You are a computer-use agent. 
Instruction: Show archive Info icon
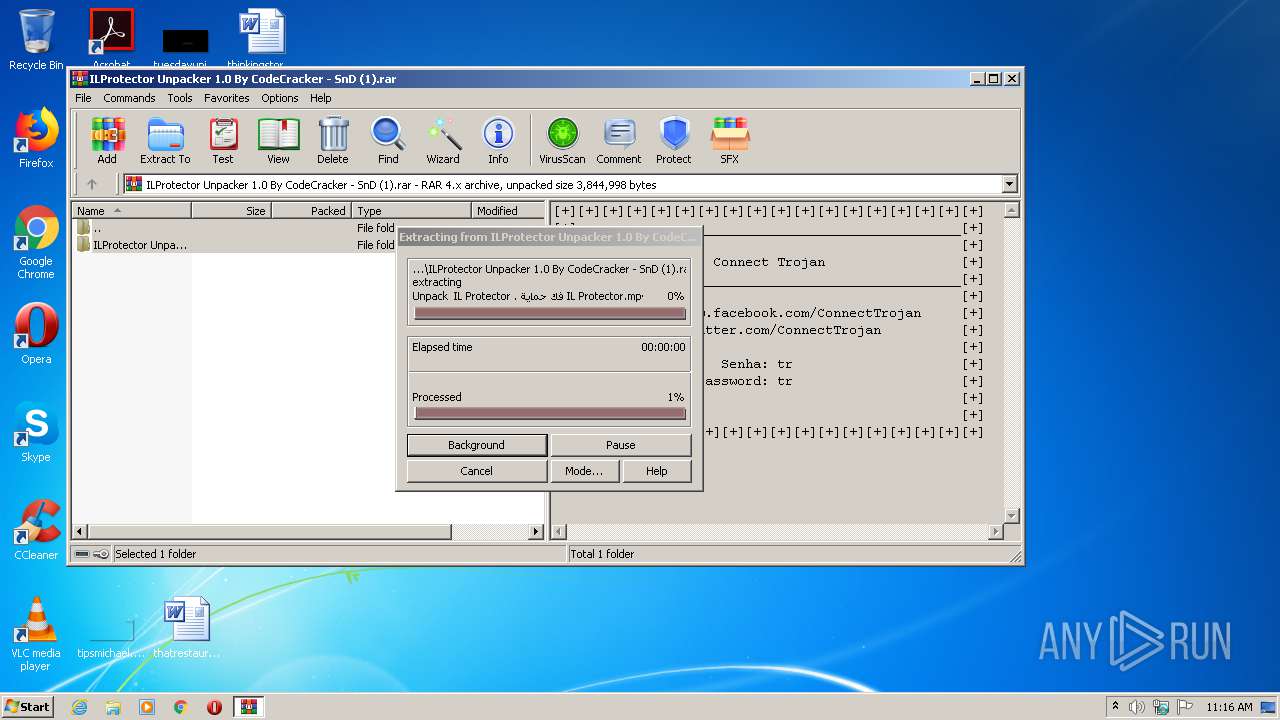498,140
